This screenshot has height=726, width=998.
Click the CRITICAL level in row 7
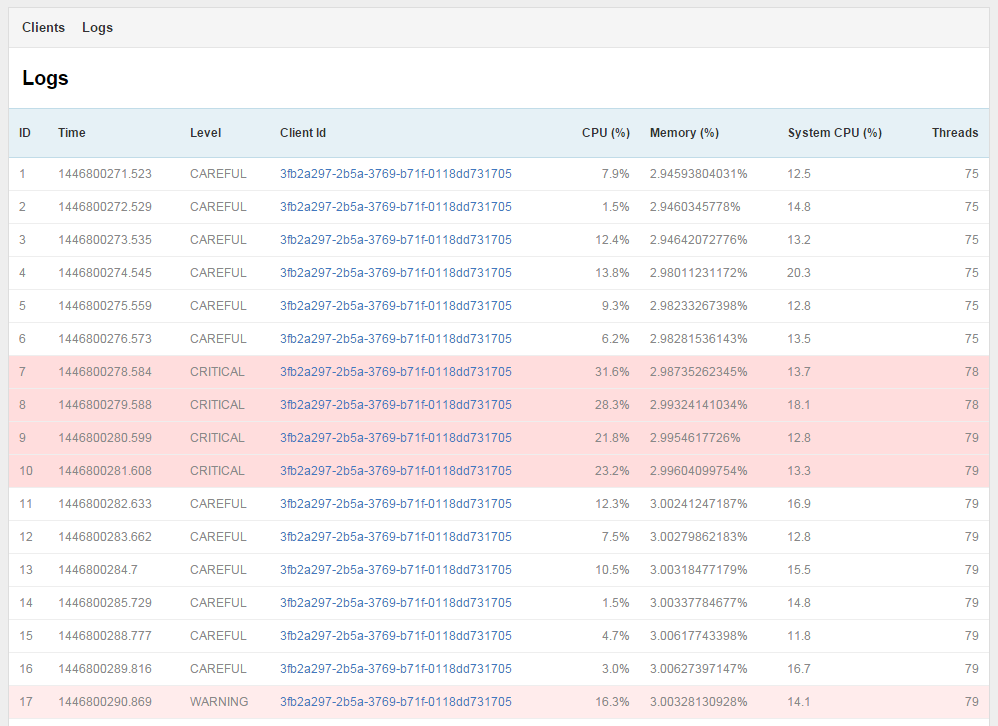pyautogui.click(x=217, y=372)
